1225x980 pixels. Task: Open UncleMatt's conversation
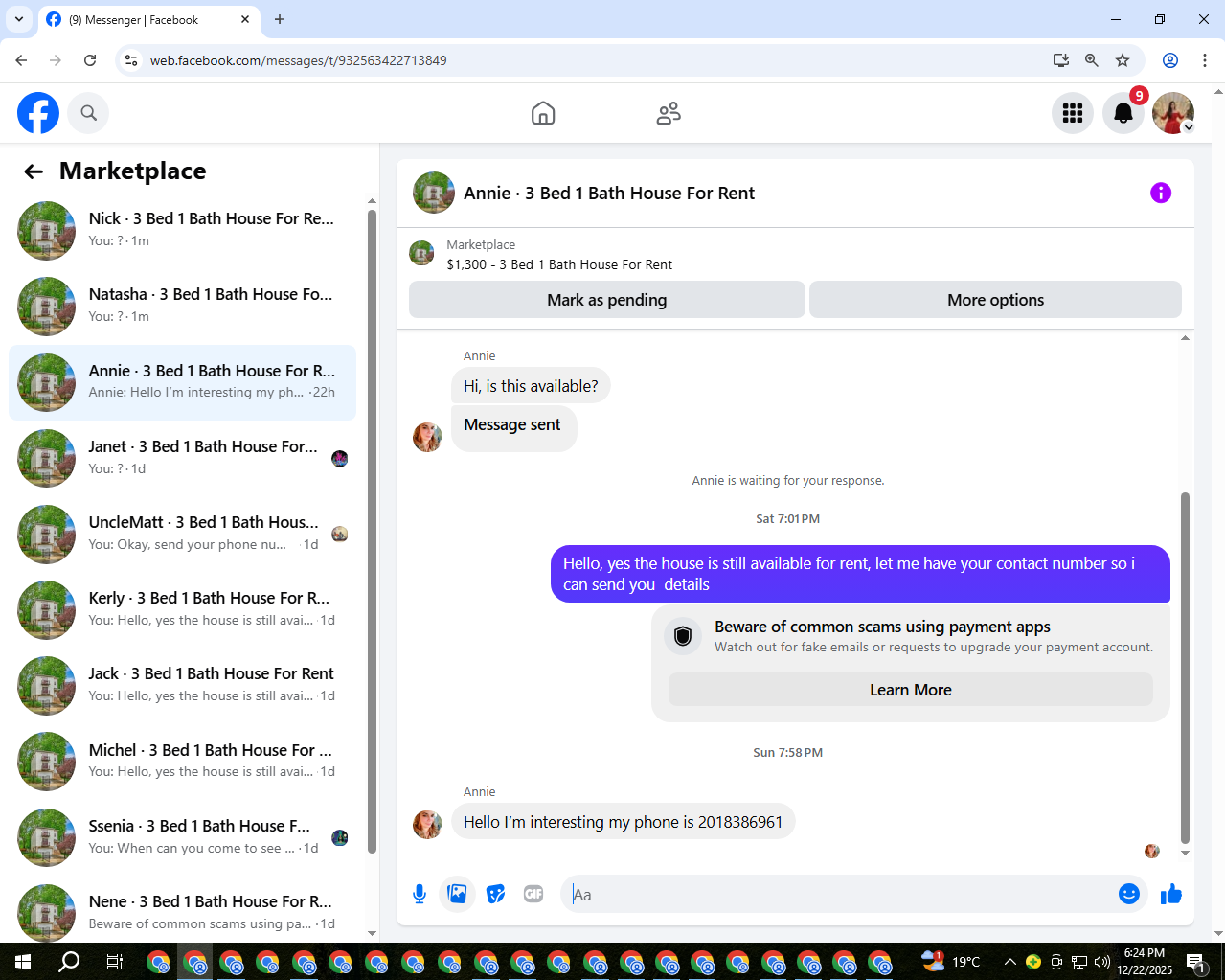pos(183,534)
